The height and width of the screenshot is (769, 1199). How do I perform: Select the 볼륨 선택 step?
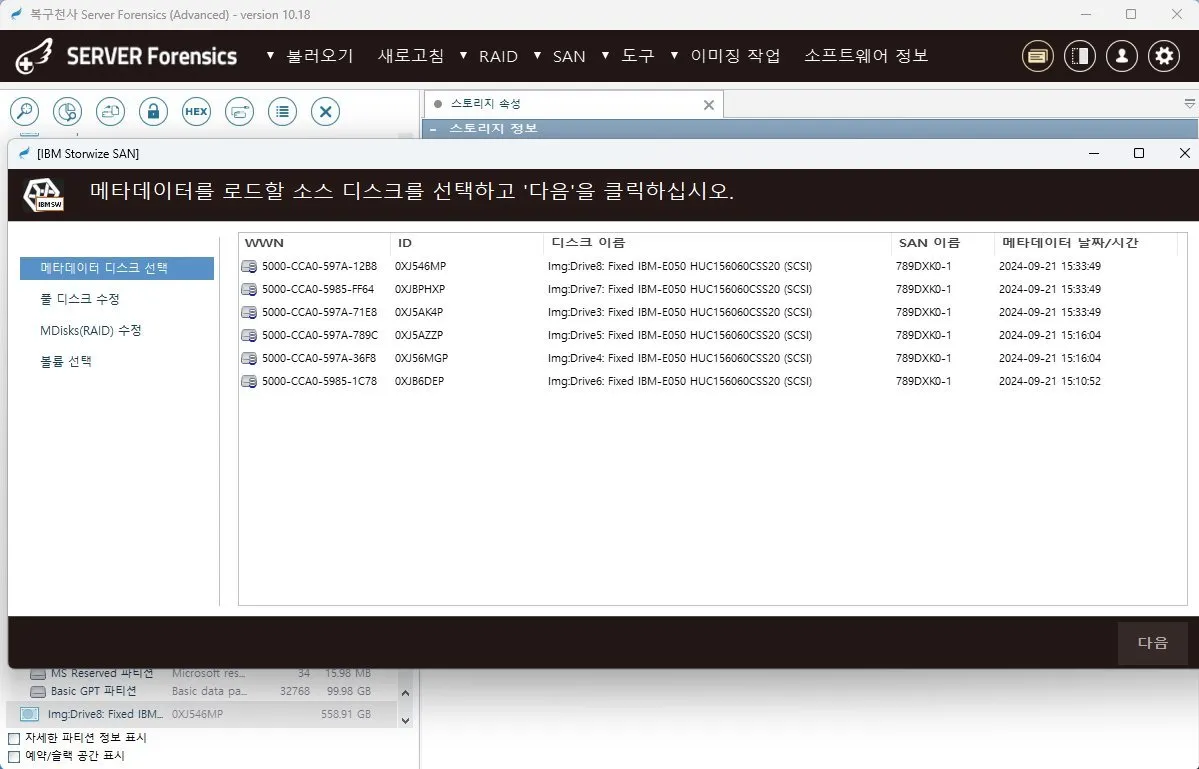(66, 362)
